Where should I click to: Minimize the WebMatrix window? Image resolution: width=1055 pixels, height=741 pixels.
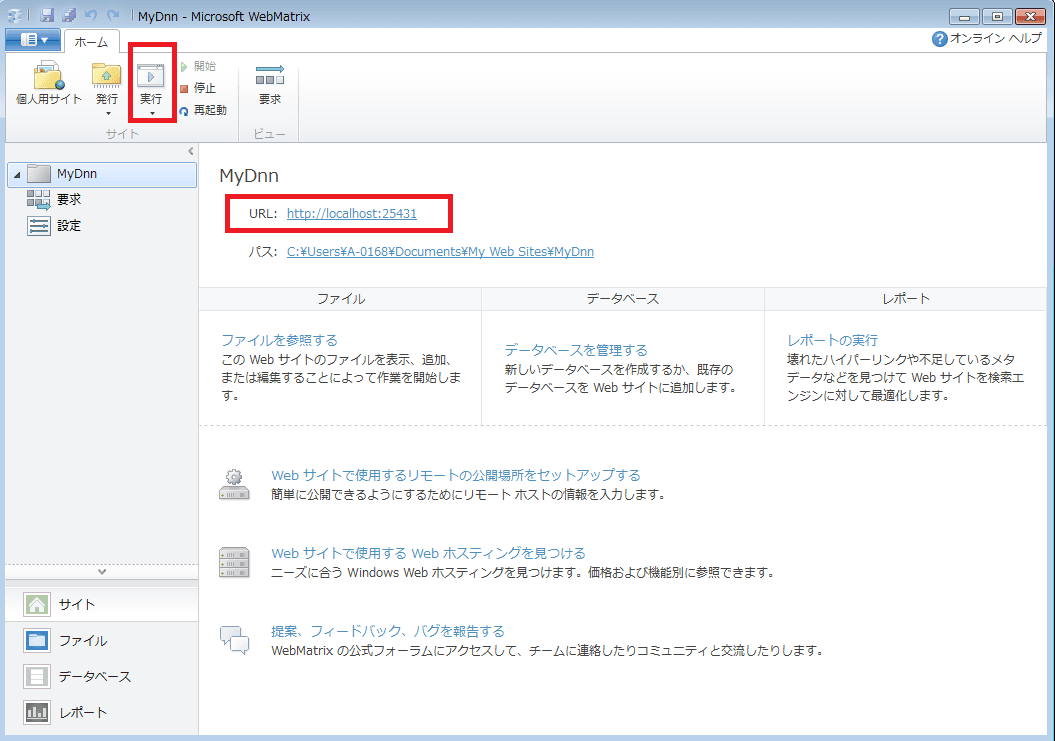tap(964, 16)
